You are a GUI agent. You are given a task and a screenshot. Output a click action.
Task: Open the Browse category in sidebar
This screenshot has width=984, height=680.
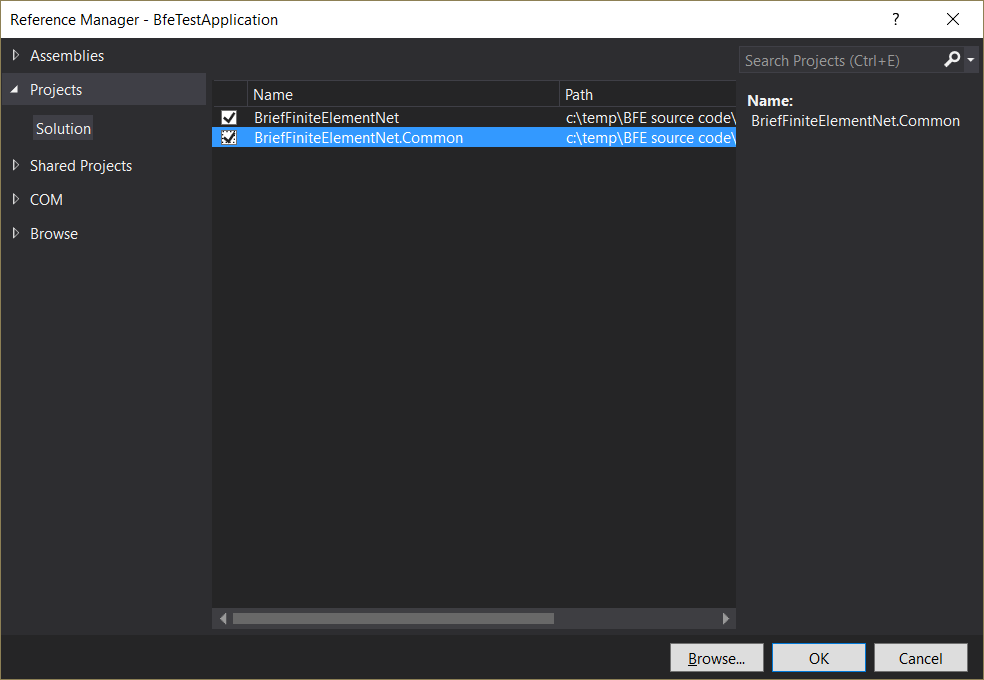point(54,233)
